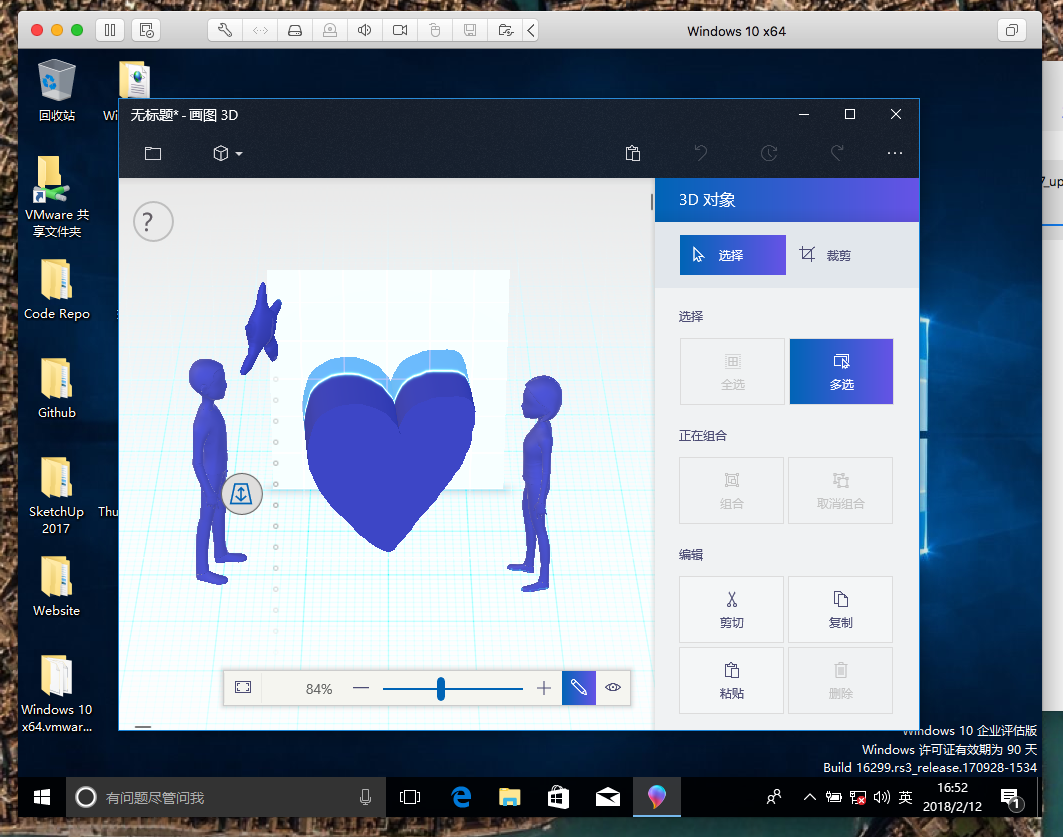
Task: Switch to the 裁剪 crop tab
Action: pyautogui.click(x=826, y=255)
